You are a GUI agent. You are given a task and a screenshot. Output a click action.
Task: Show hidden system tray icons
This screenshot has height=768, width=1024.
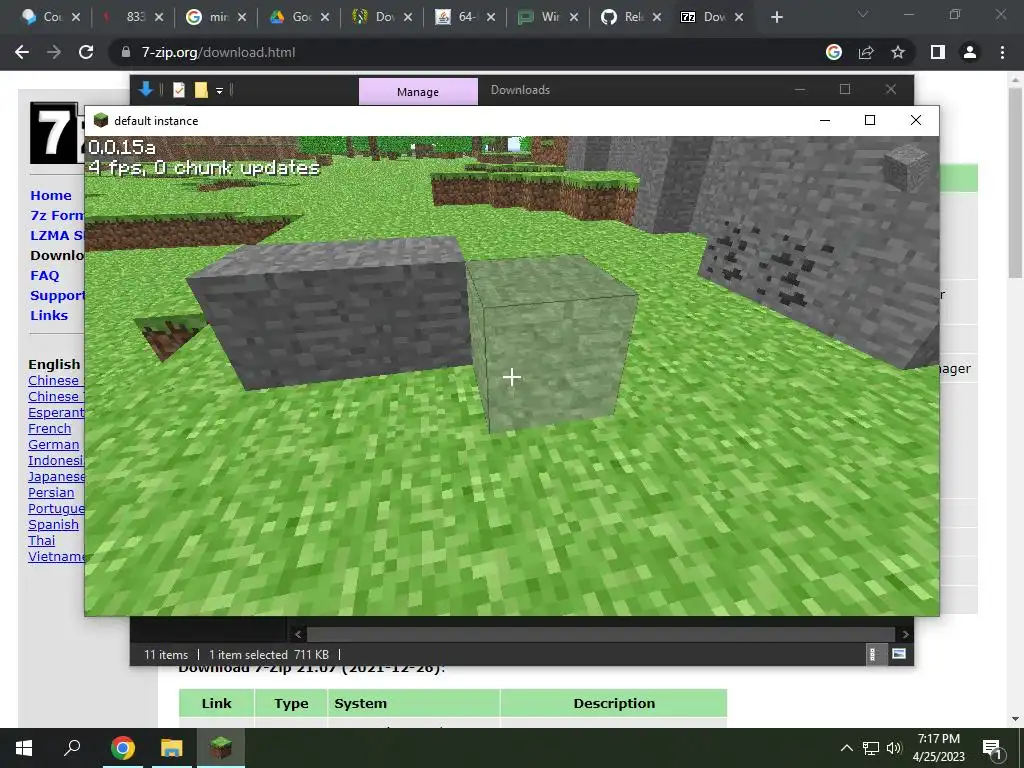coord(846,748)
